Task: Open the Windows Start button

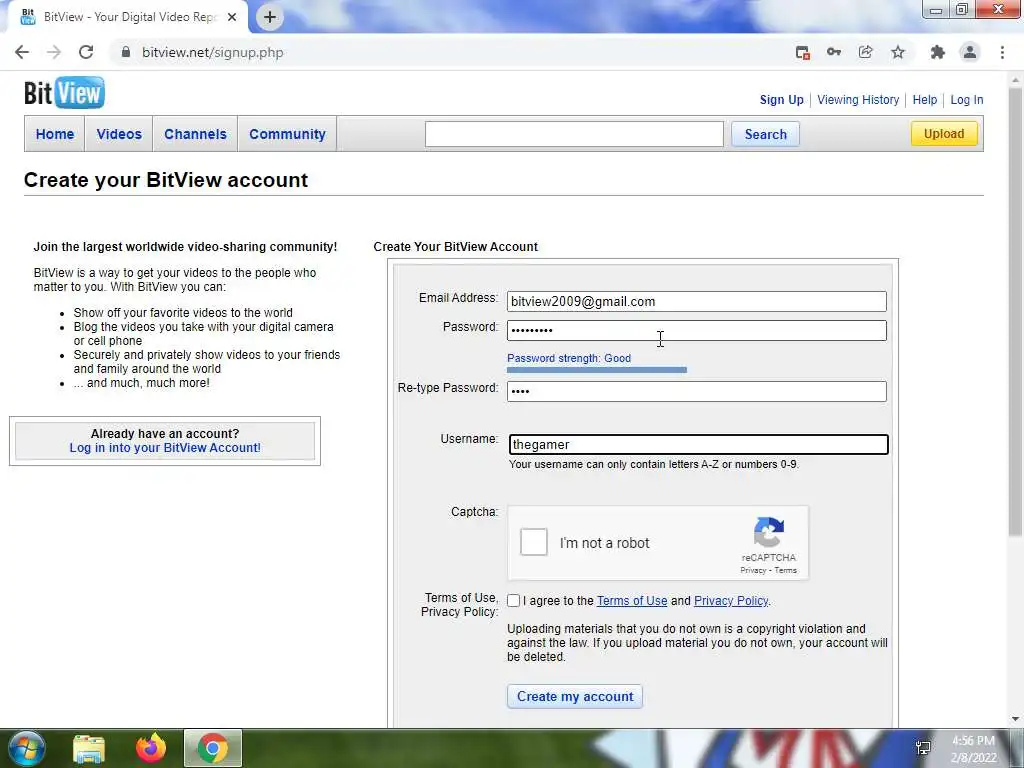Action: click(x=27, y=748)
